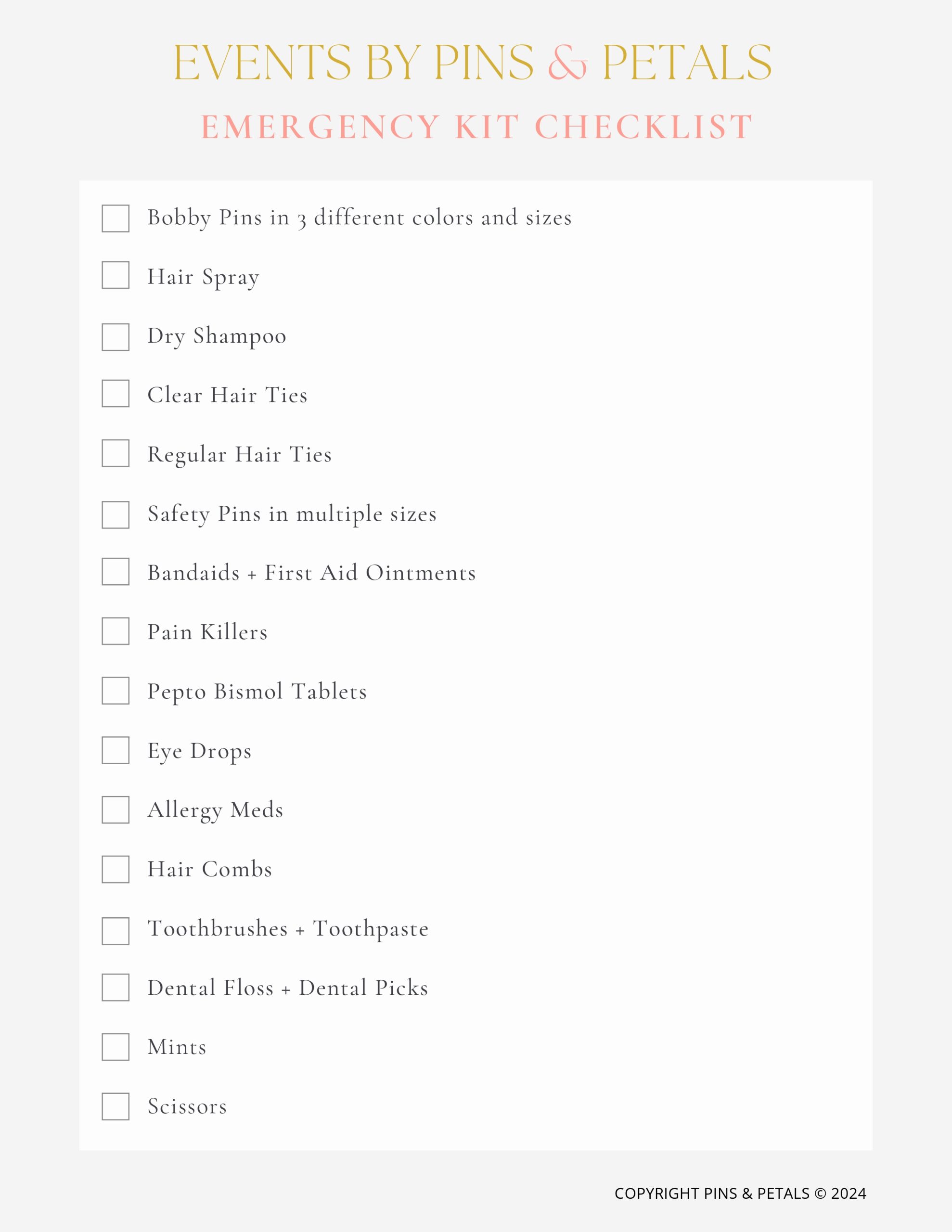Check the Pain Killers checkbox

coord(115,630)
